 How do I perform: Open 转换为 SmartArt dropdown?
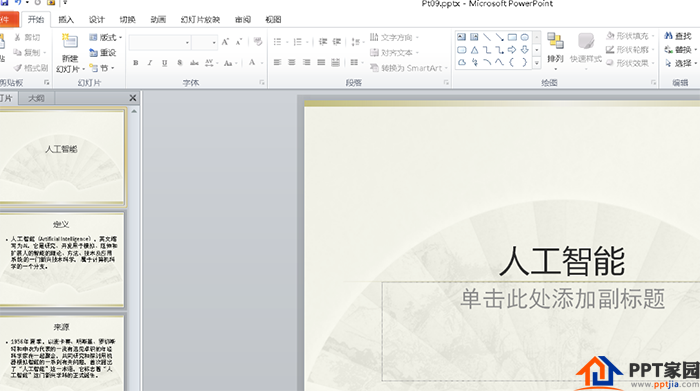point(408,68)
